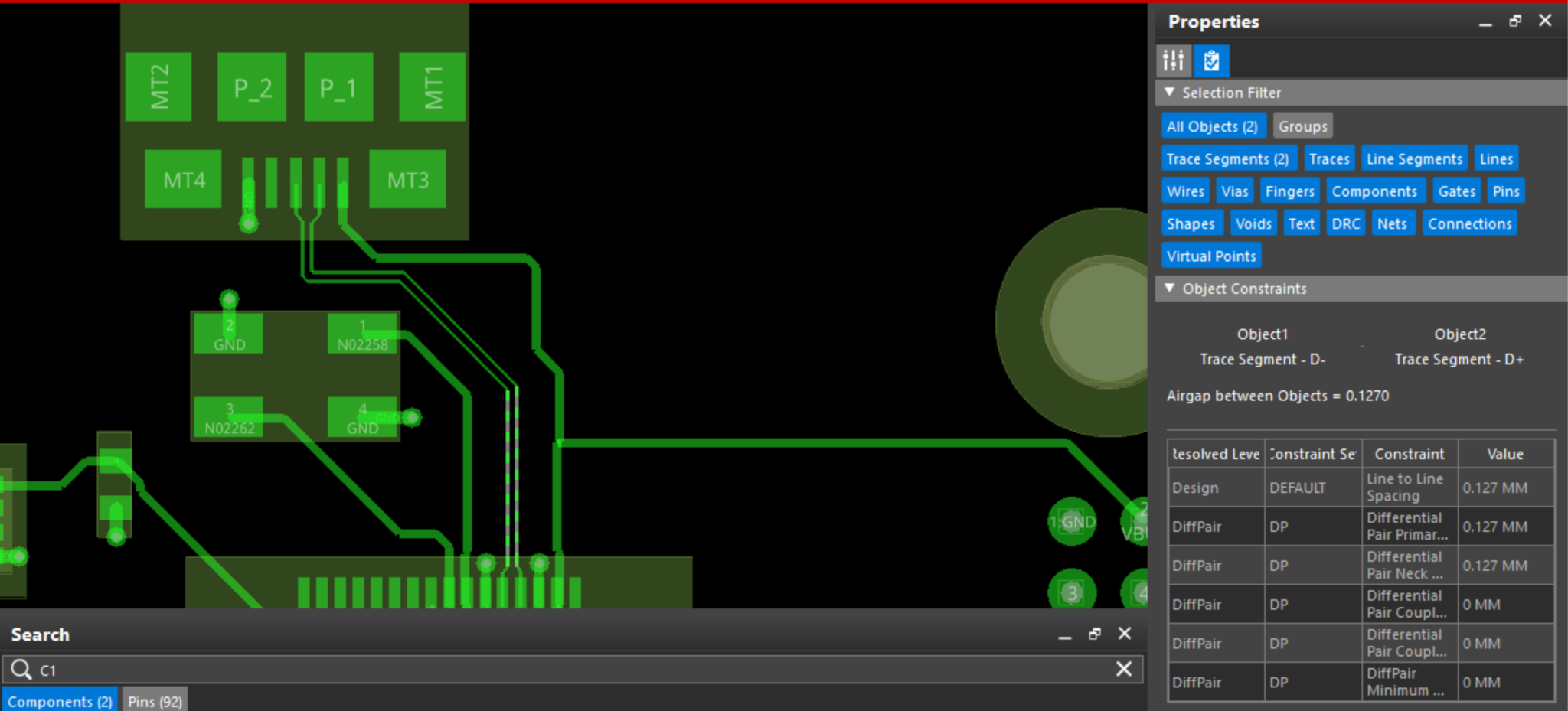
Task: Click the Value column header
Action: 1504,453
